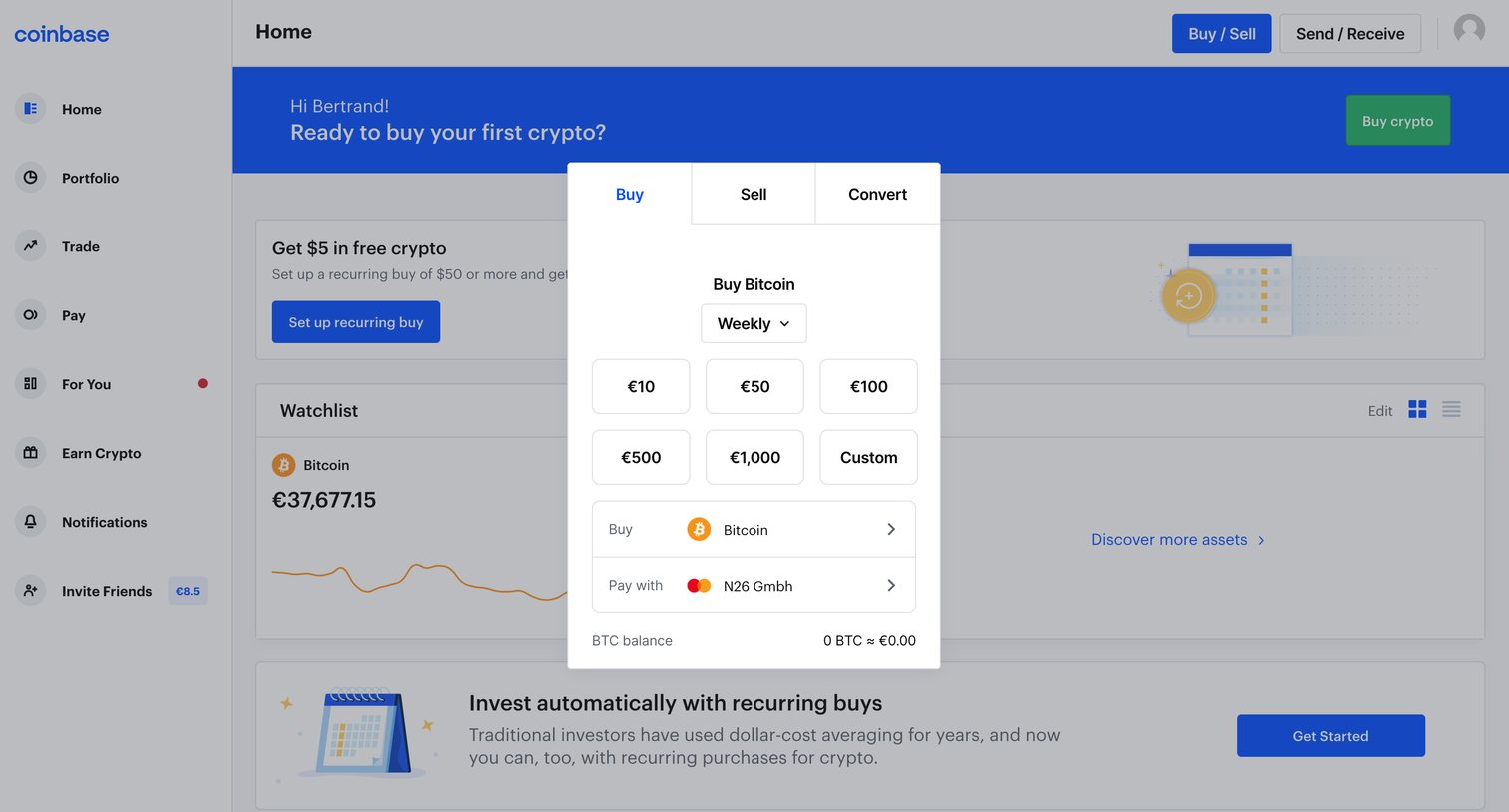Image resolution: width=1509 pixels, height=812 pixels.
Task: Switch to the Convert tab
Action: coord(877,194)
